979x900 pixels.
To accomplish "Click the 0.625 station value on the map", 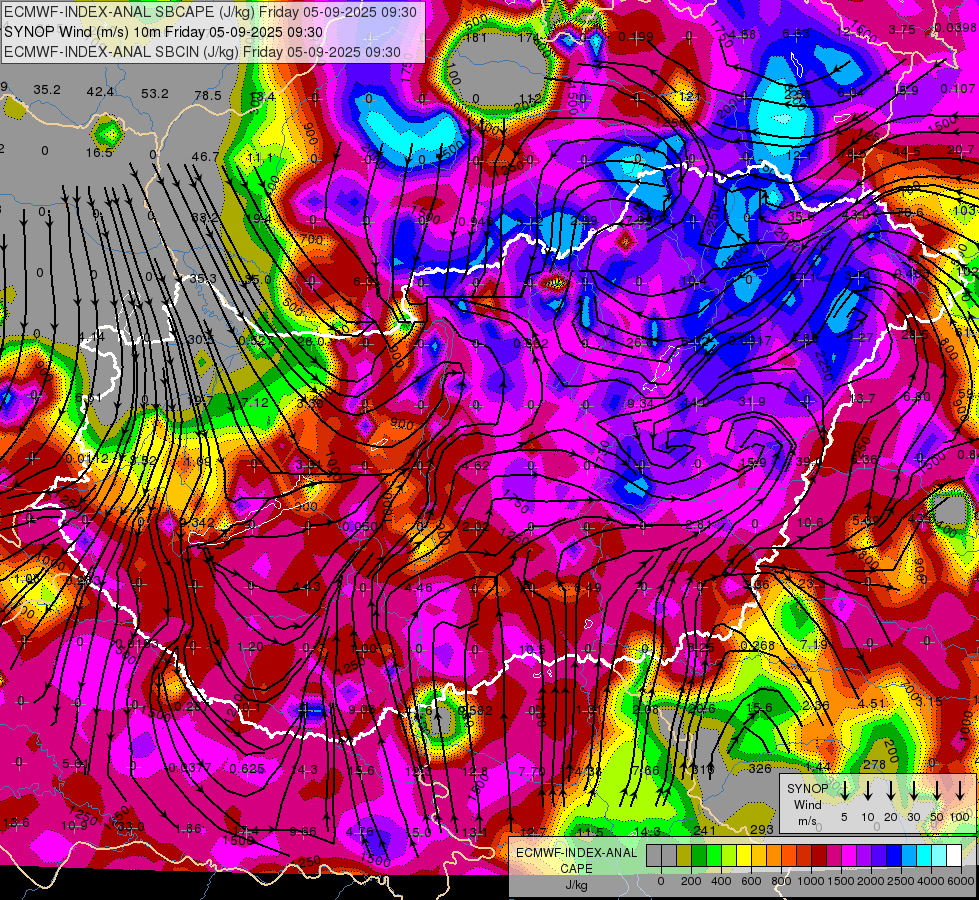I will [x=247, y=768].
